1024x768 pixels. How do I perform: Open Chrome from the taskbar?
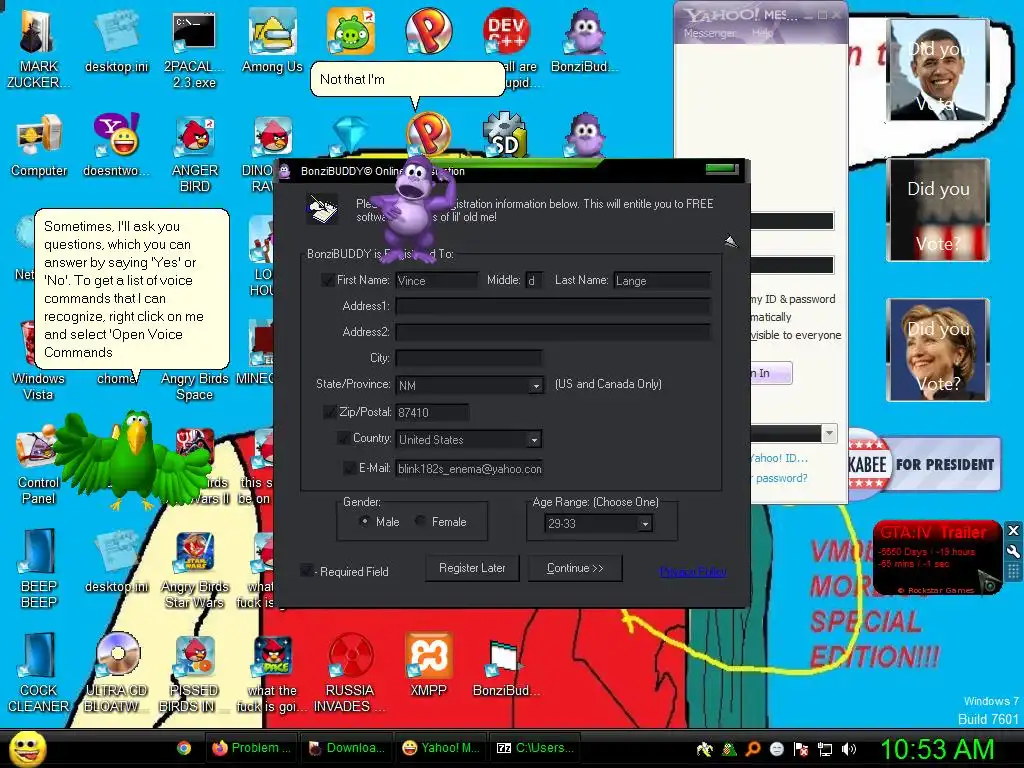click(184, 748)
